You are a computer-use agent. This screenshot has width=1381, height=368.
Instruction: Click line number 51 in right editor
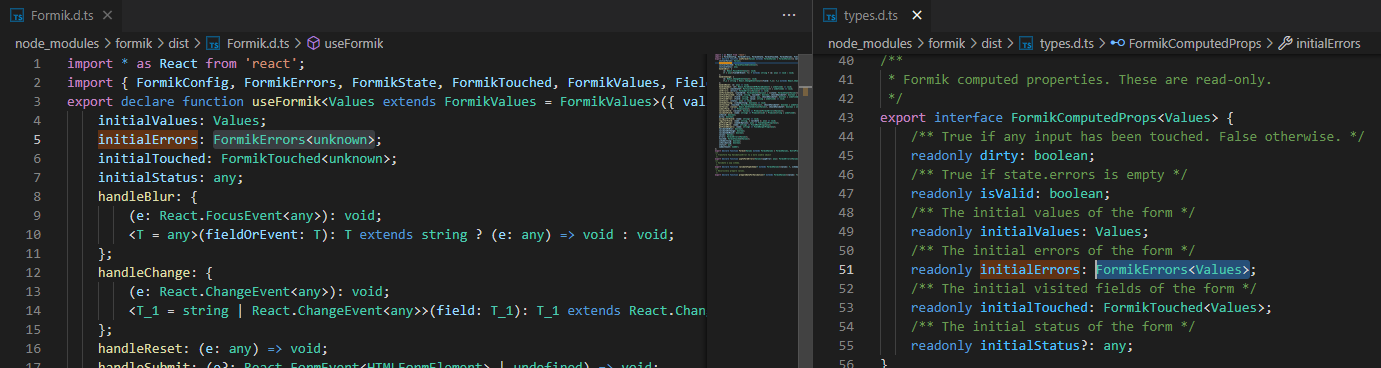845,270
